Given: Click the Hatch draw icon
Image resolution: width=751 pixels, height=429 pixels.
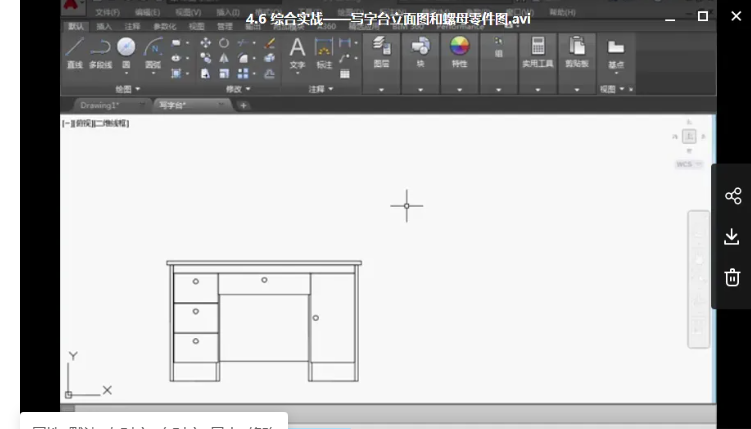Looking at the screenshot, I should 176,73.
